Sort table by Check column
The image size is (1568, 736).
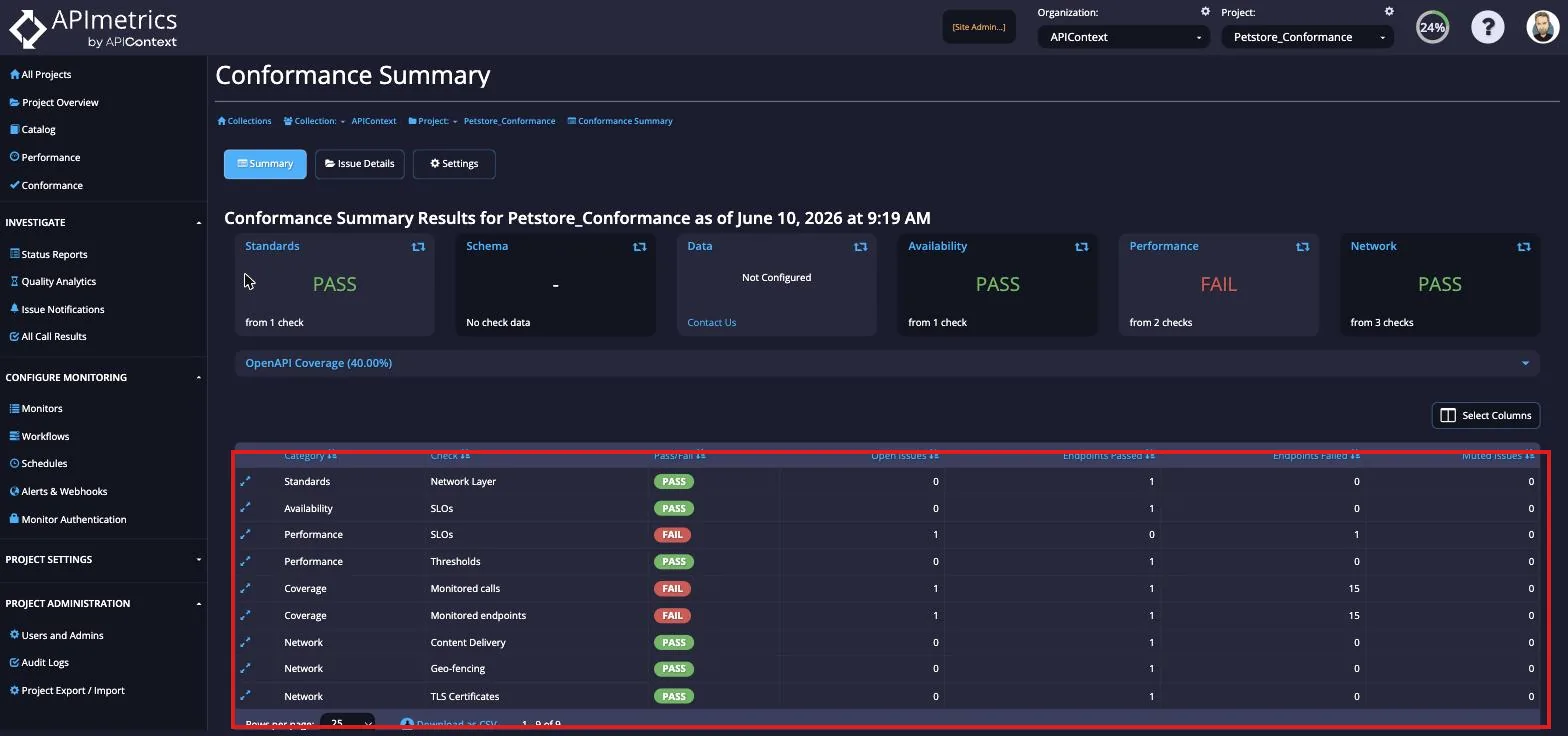click(x=450, y=456)
